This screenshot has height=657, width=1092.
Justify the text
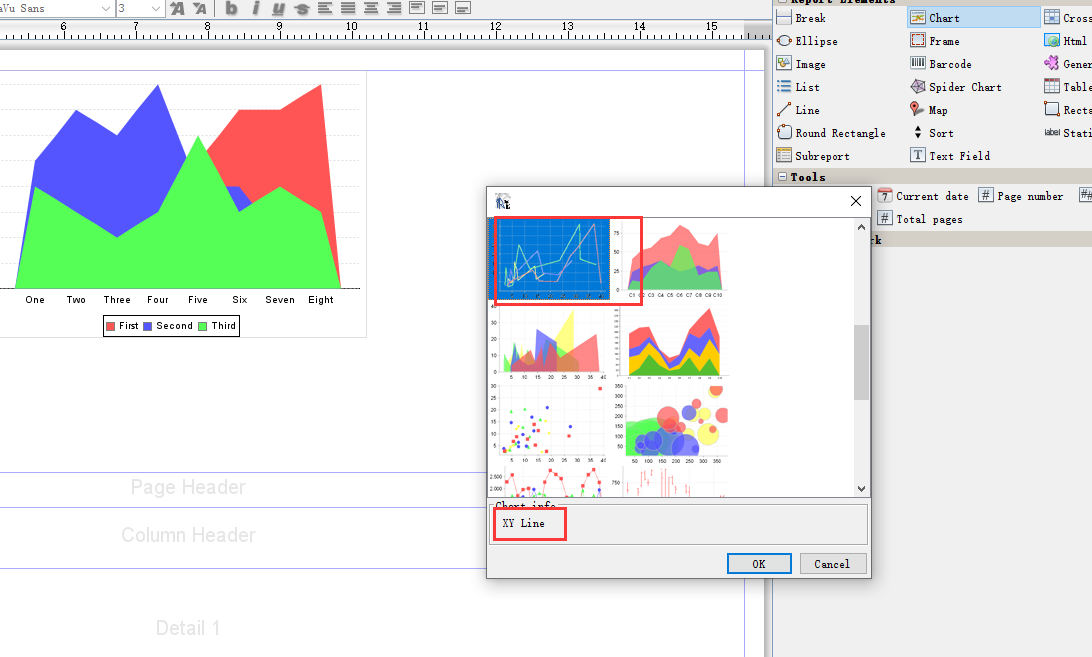tap(348, 8)
